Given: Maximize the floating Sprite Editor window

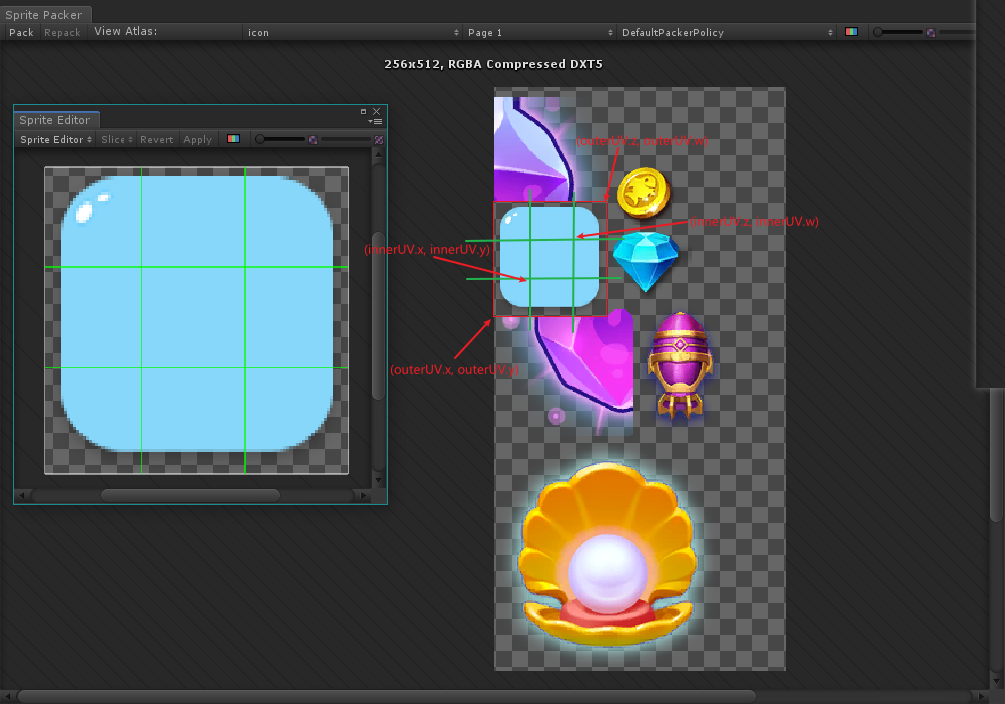Looking at the screenshot, I should click(364, 111).
